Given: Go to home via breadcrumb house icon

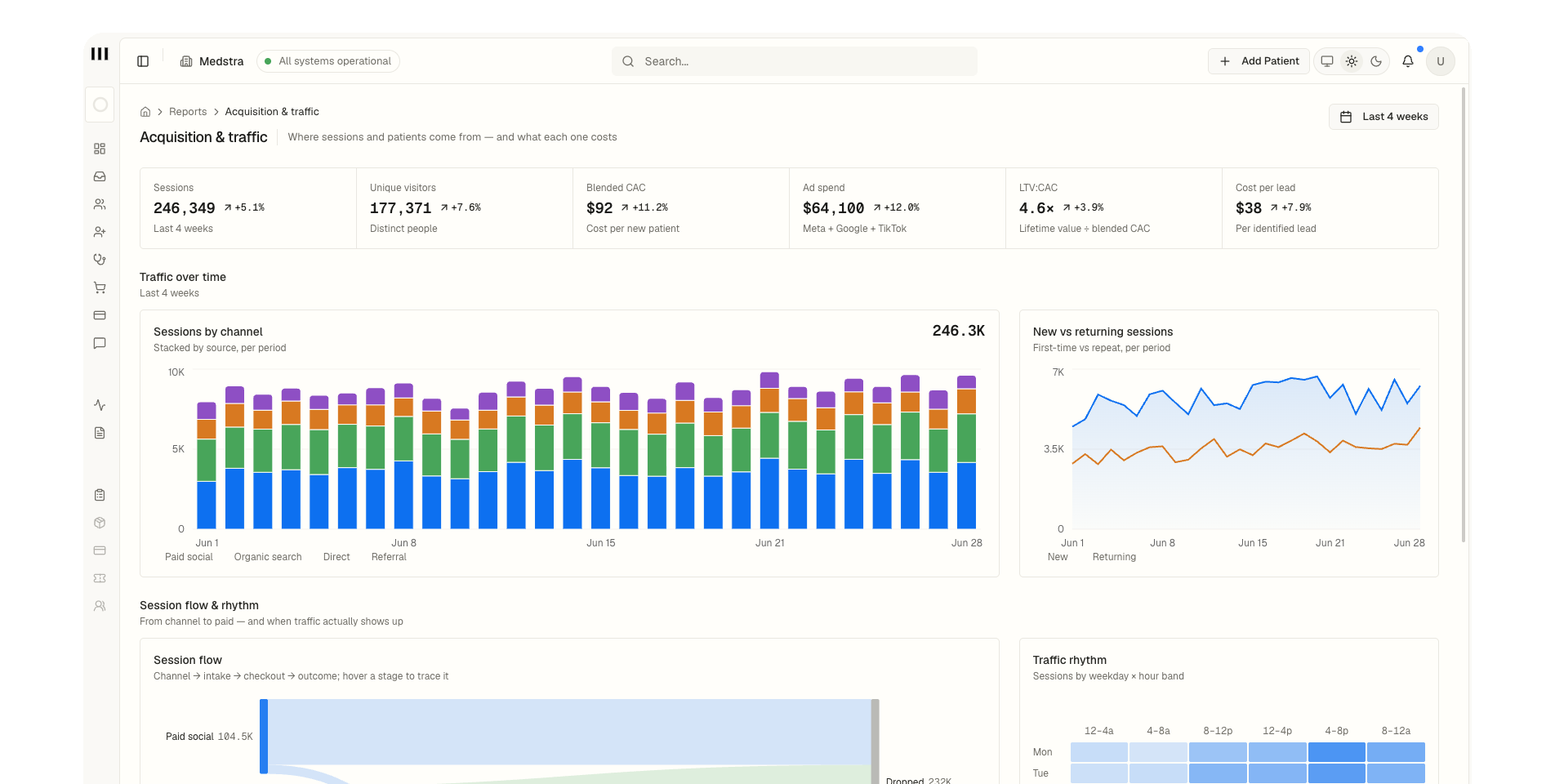Looking at the screenshot, I should pyautogui.click(x=145, y=112).
